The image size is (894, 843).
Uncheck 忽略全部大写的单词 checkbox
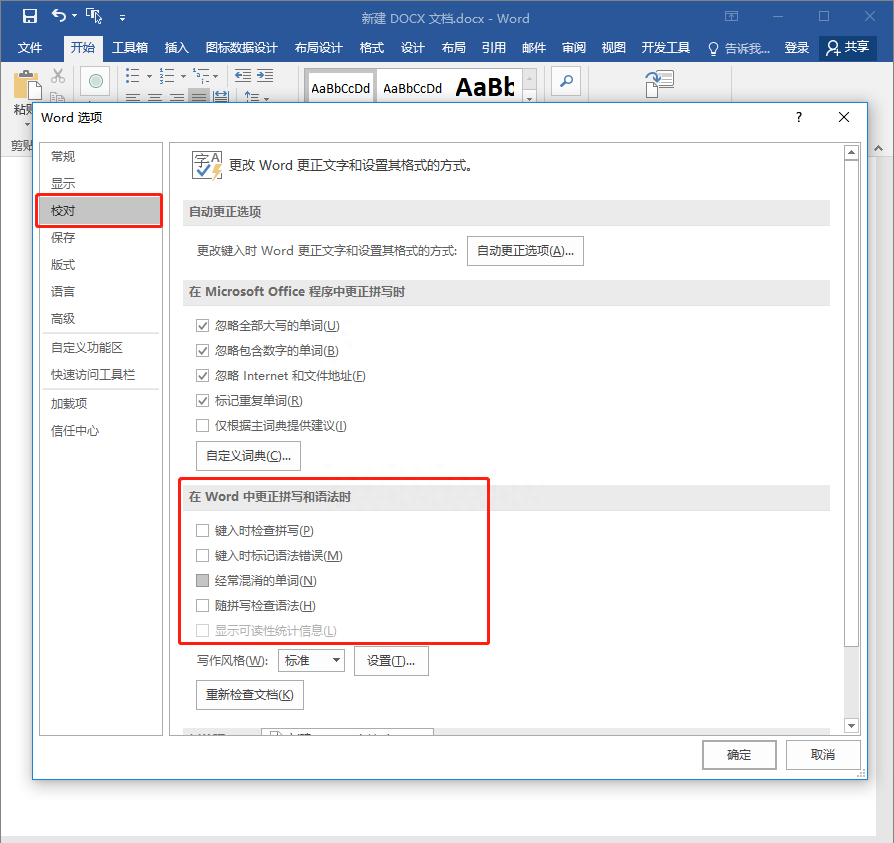pyautogui.click(x=202, y=325)
